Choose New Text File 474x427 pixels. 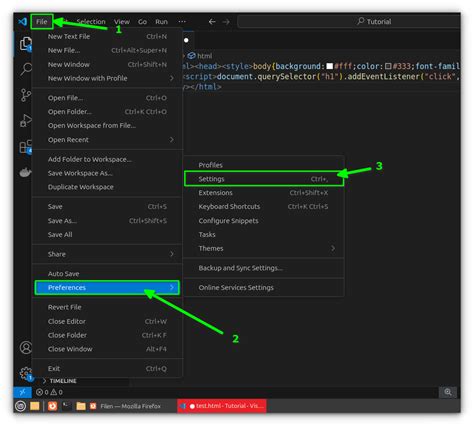[107, 36]
